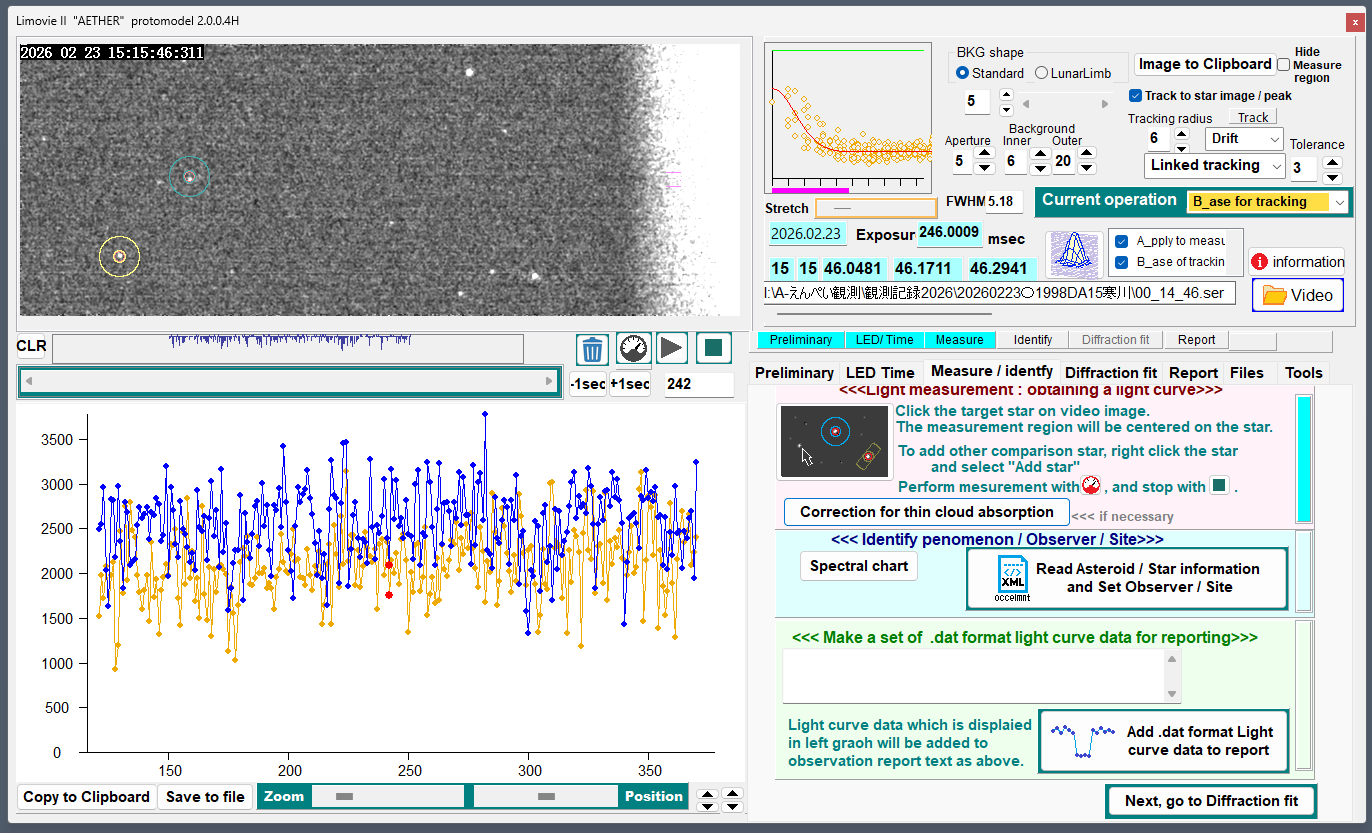Select the LunarLimb background shape

point(1041,73)
